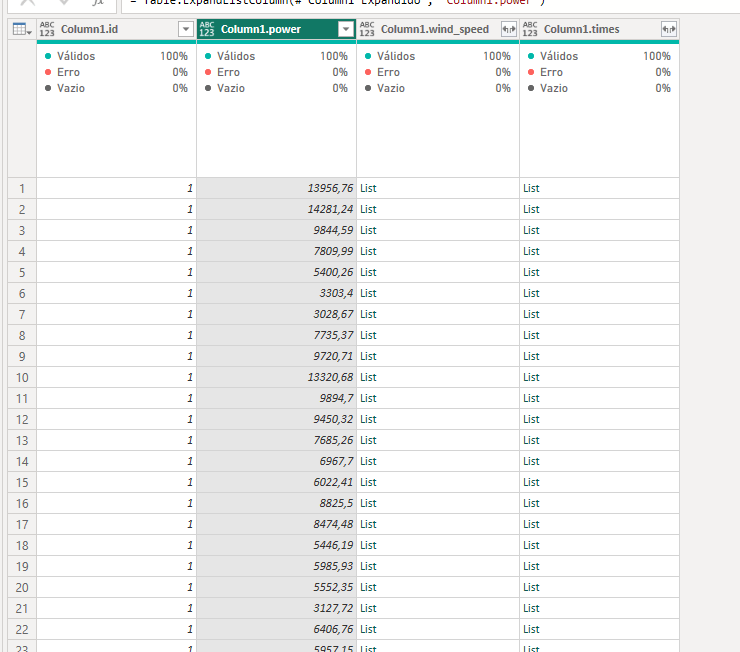Open times List in row 2

click(531, 209)
